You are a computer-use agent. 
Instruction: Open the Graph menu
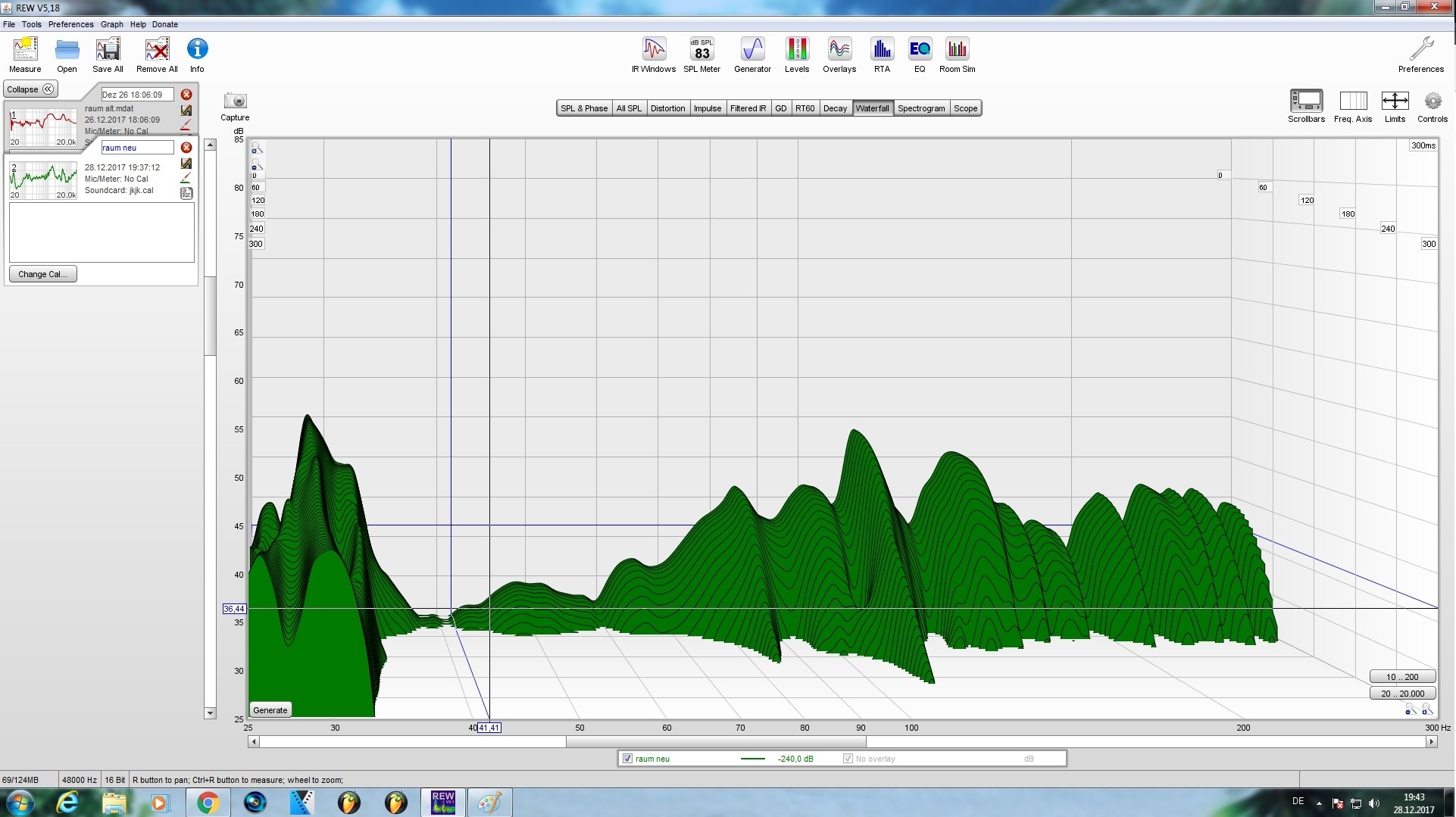112,24
